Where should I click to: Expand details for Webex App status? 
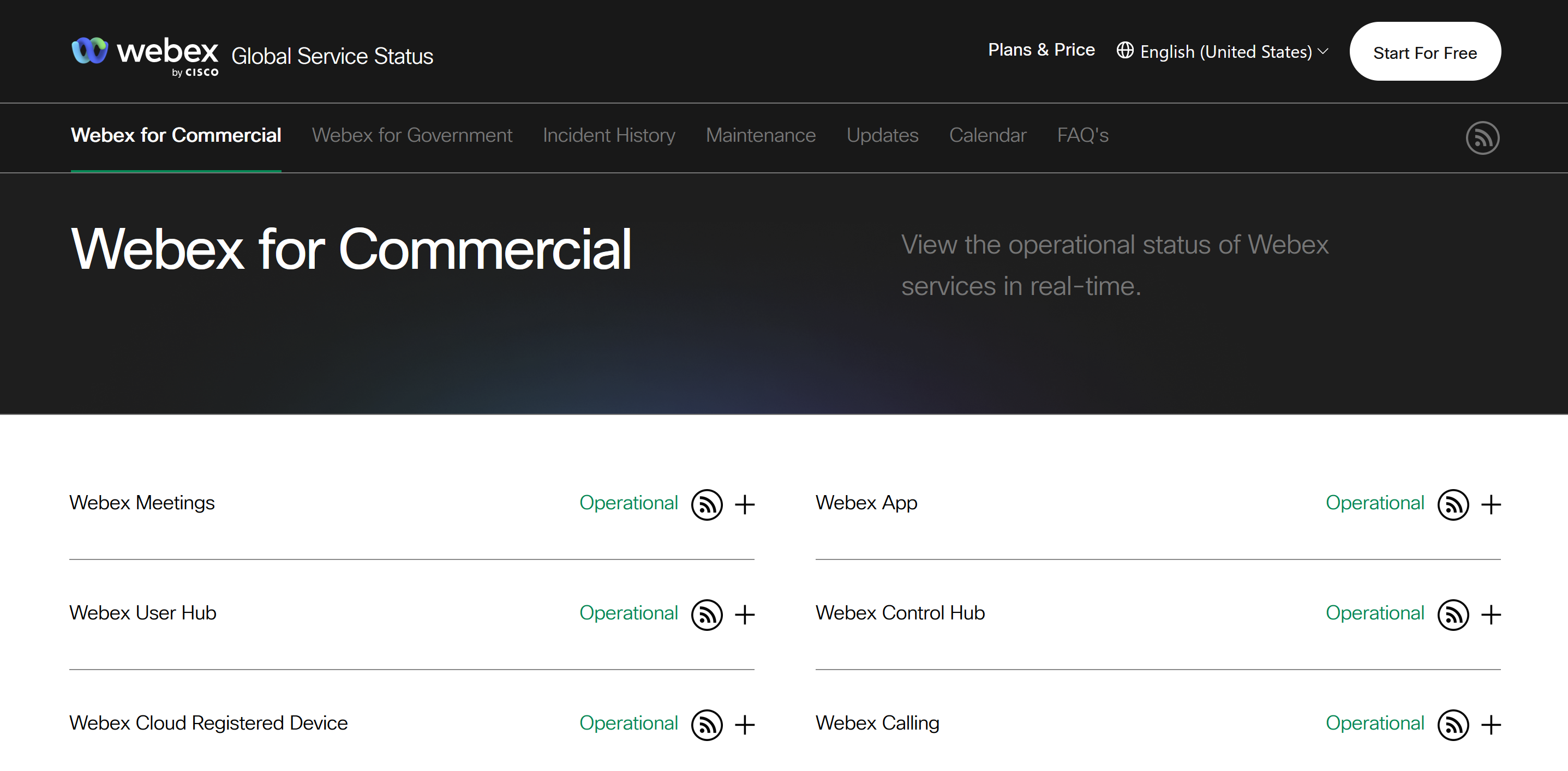(1492, 504)
